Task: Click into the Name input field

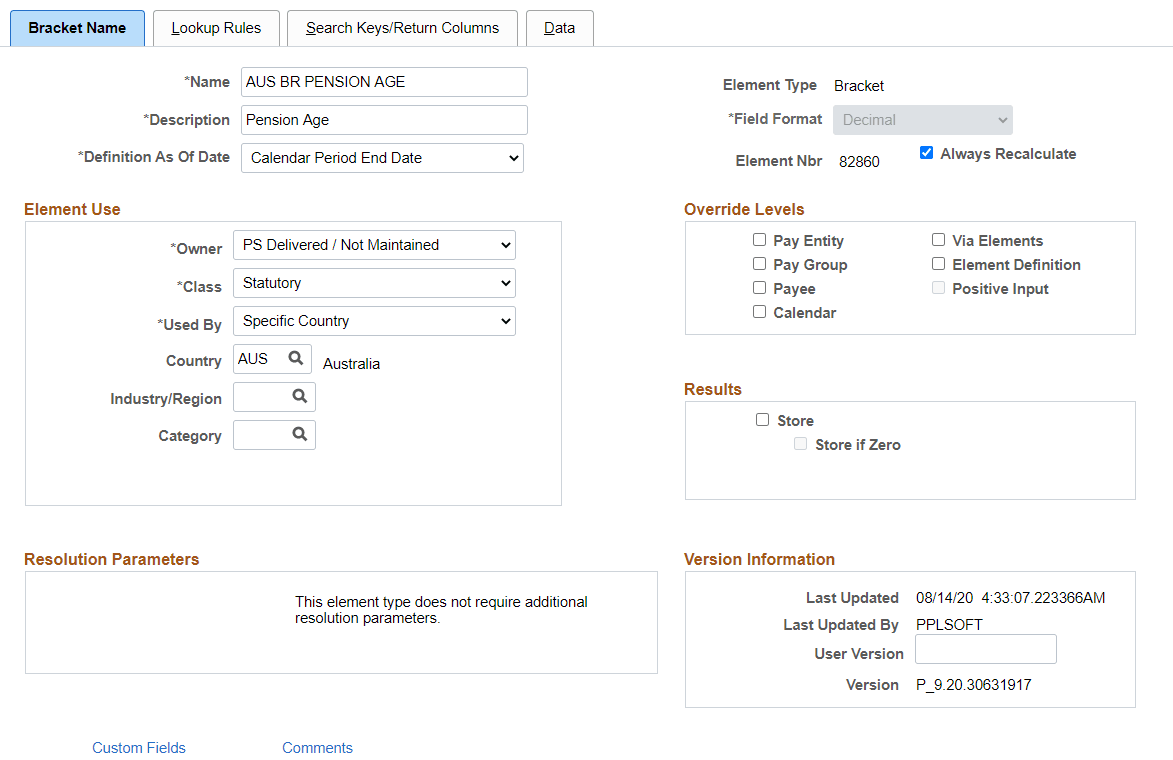Action: [x=384, y=82]
